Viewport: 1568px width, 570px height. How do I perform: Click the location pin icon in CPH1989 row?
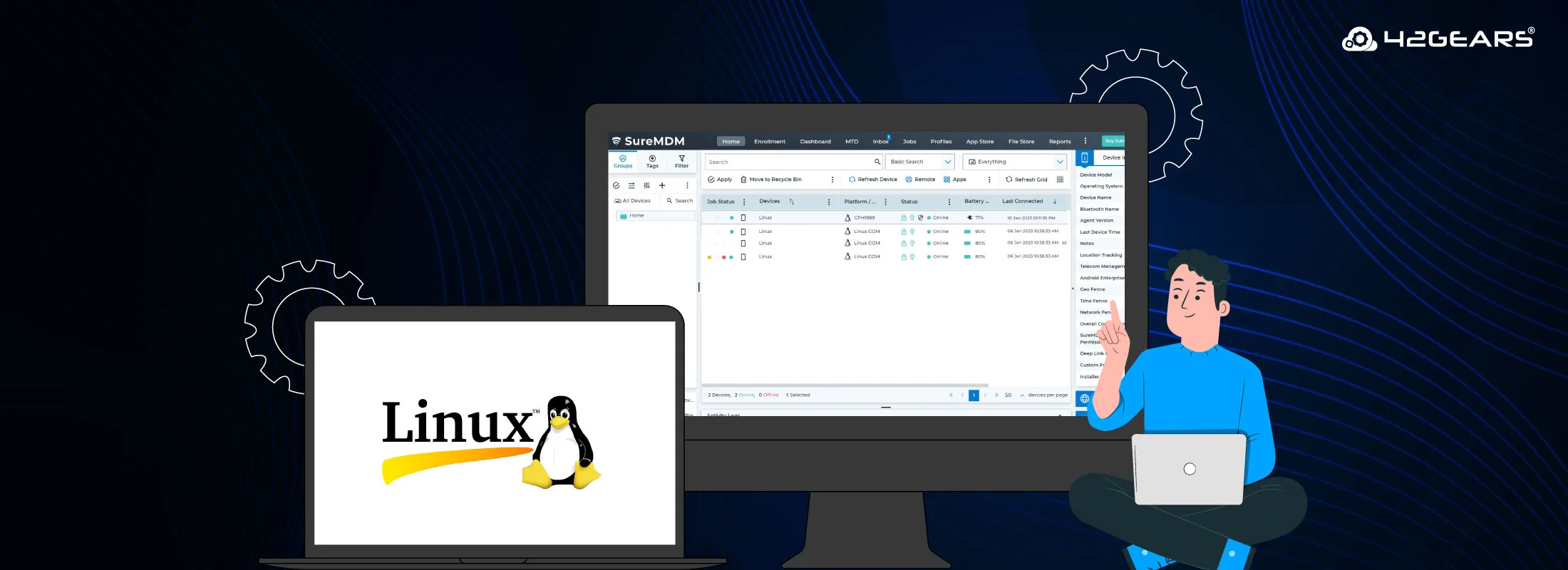click(912, 217)
